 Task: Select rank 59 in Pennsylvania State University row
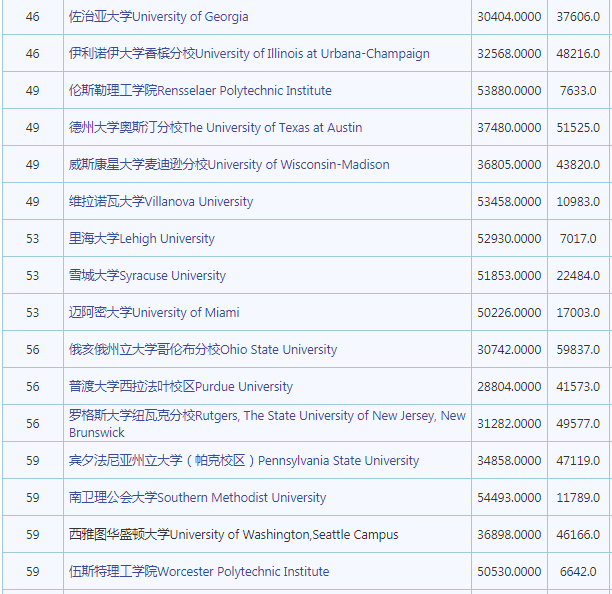33,461
